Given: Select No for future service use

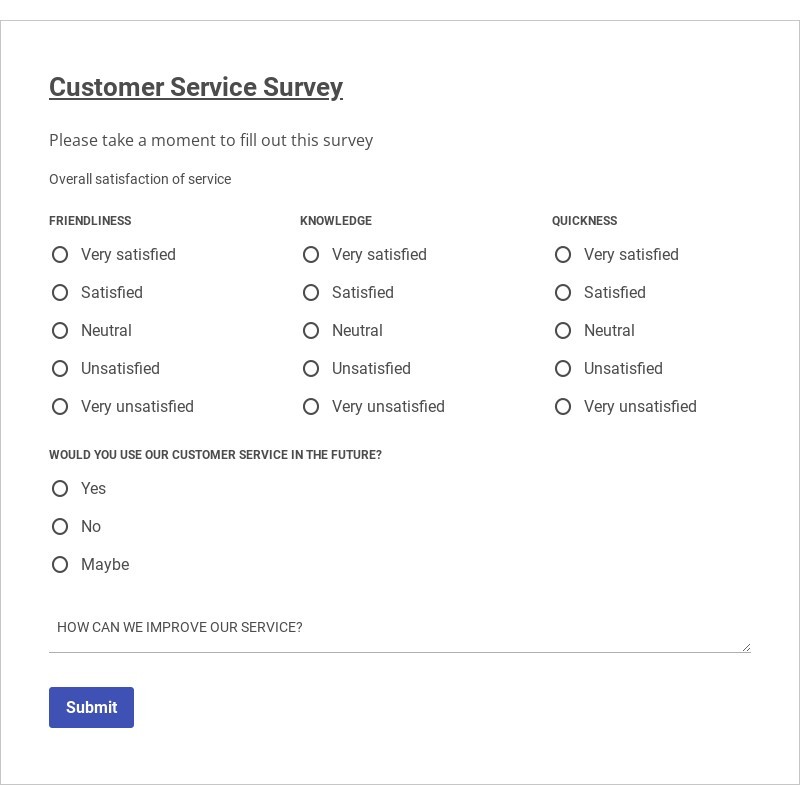Looking at the screenshot, I should point(60,527).
